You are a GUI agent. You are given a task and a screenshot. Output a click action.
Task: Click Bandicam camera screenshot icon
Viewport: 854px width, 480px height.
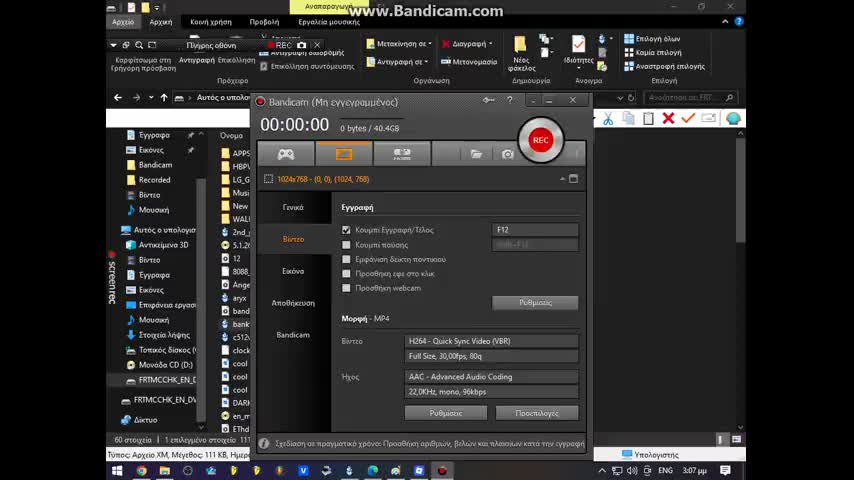(508, 155)
